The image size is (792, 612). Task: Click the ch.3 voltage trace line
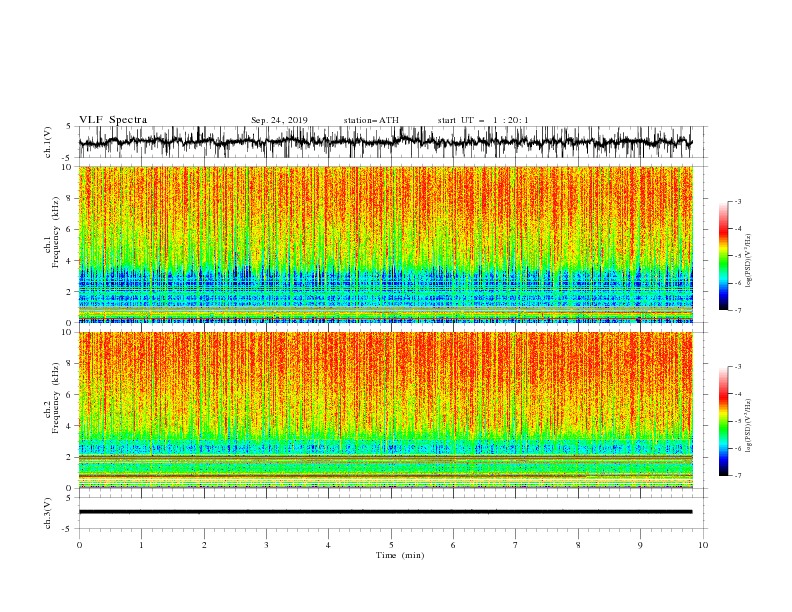[x=385, y=512]
